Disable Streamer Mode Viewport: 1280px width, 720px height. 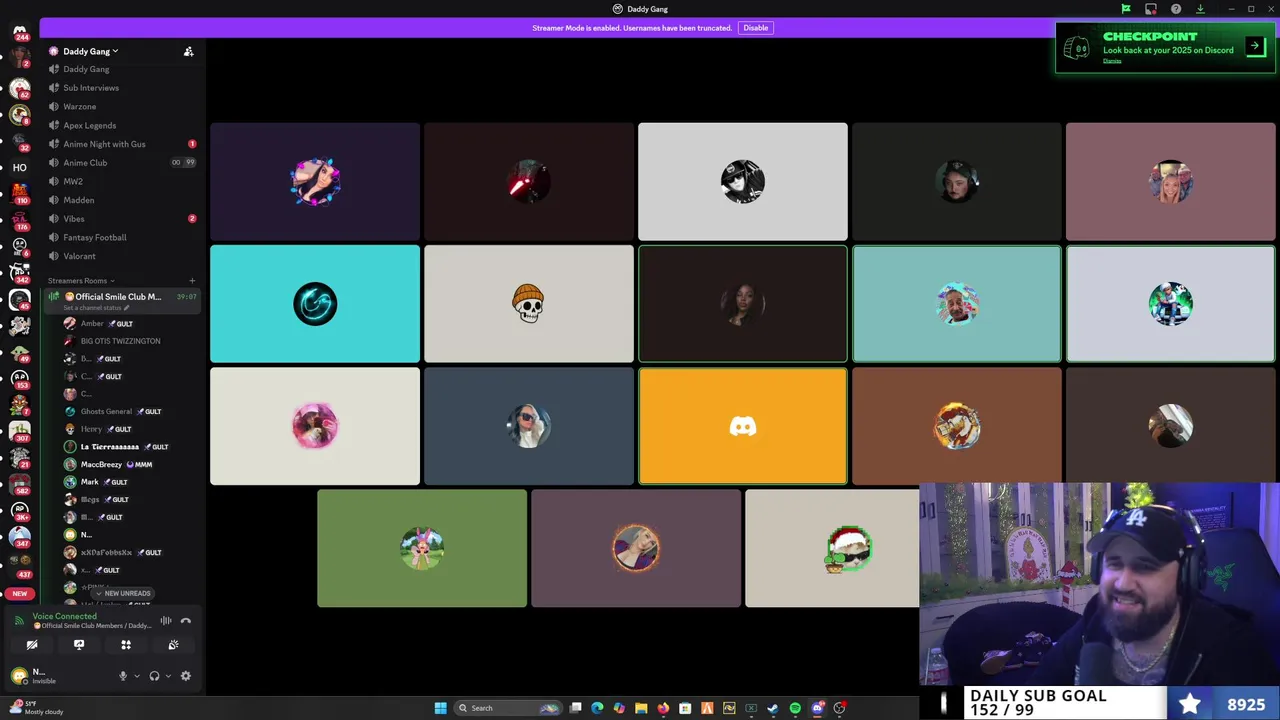pyautogui.click(x=755, y=28)
